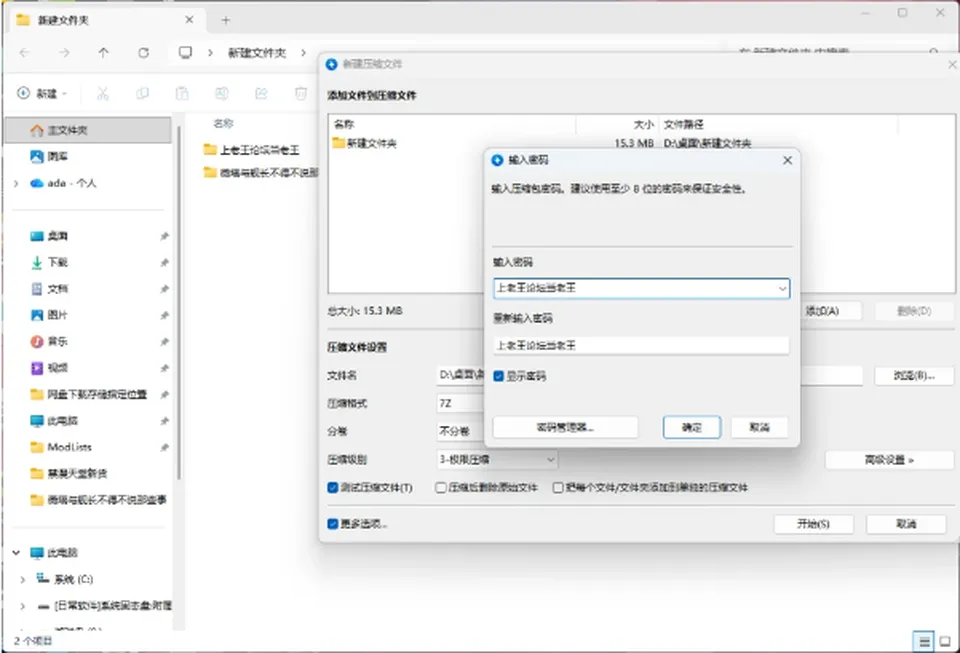The height and width of the screenshot is (653, 960).
Task: Select 主文件夹 in the navigation pane
Action: 88,130
